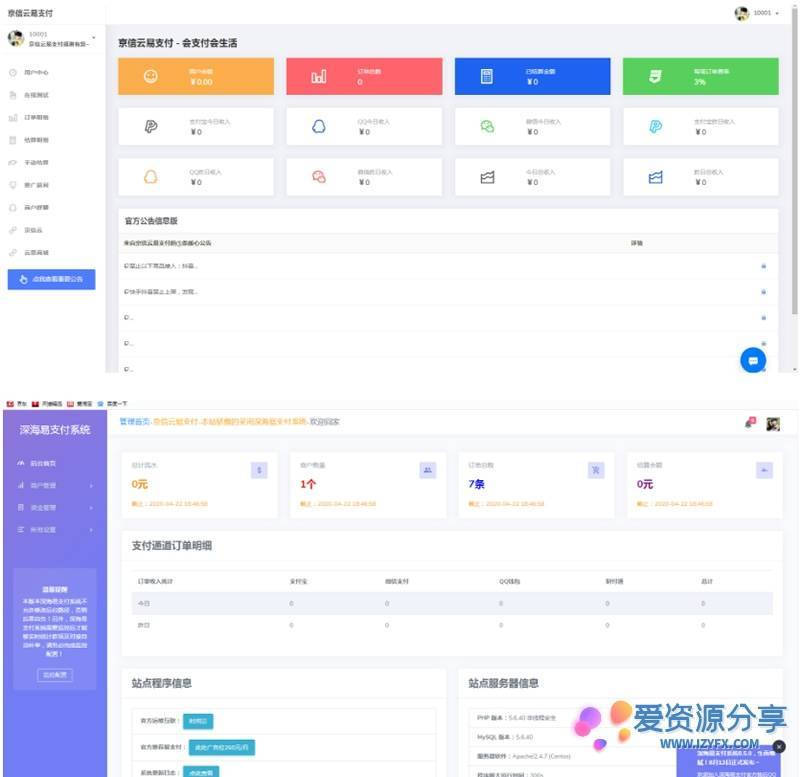Open first bookmark in the bookmarks bar
The image size is (800, 777).
coord(16,404)
